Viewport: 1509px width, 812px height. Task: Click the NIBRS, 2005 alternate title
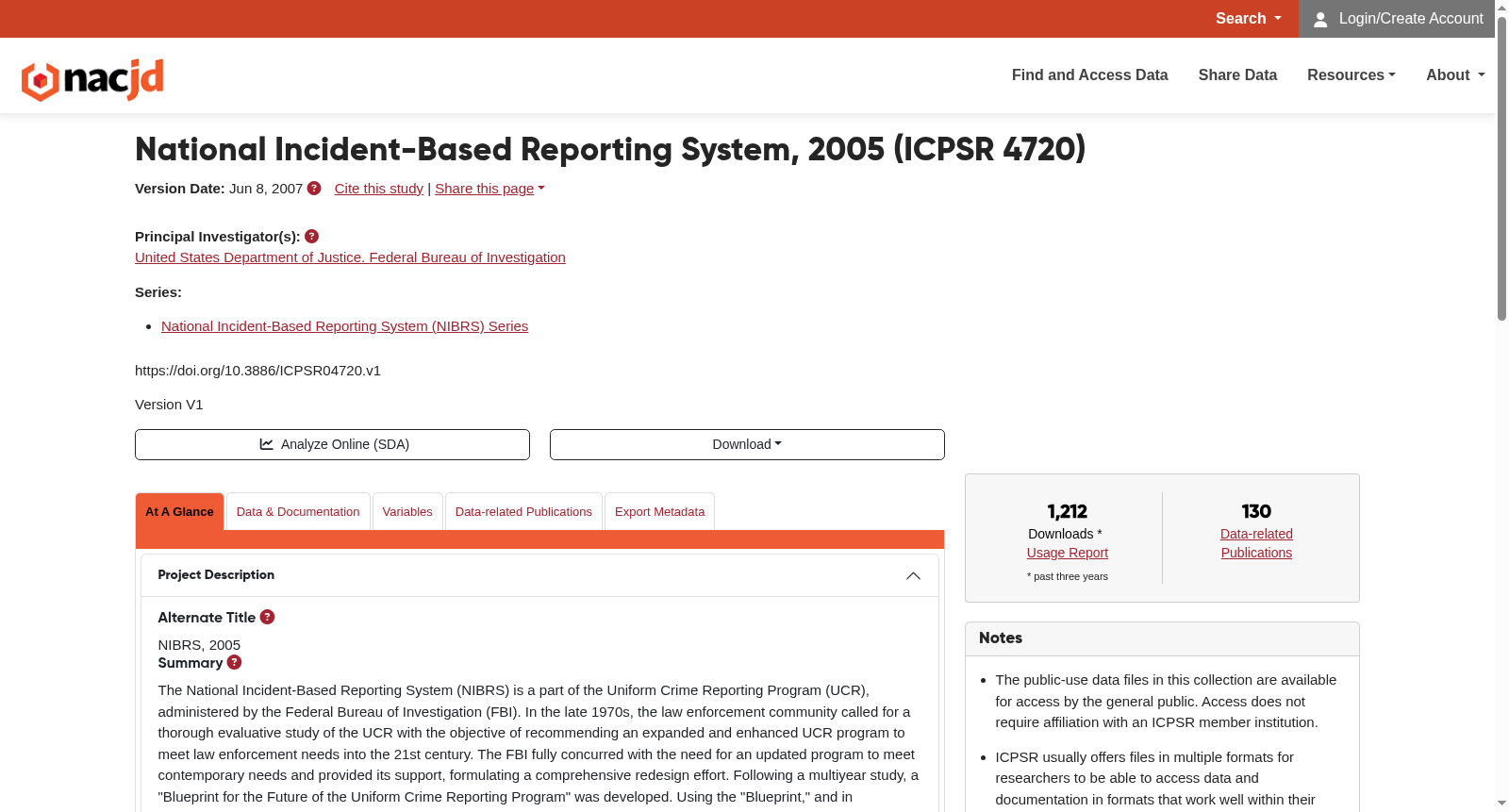199,645
